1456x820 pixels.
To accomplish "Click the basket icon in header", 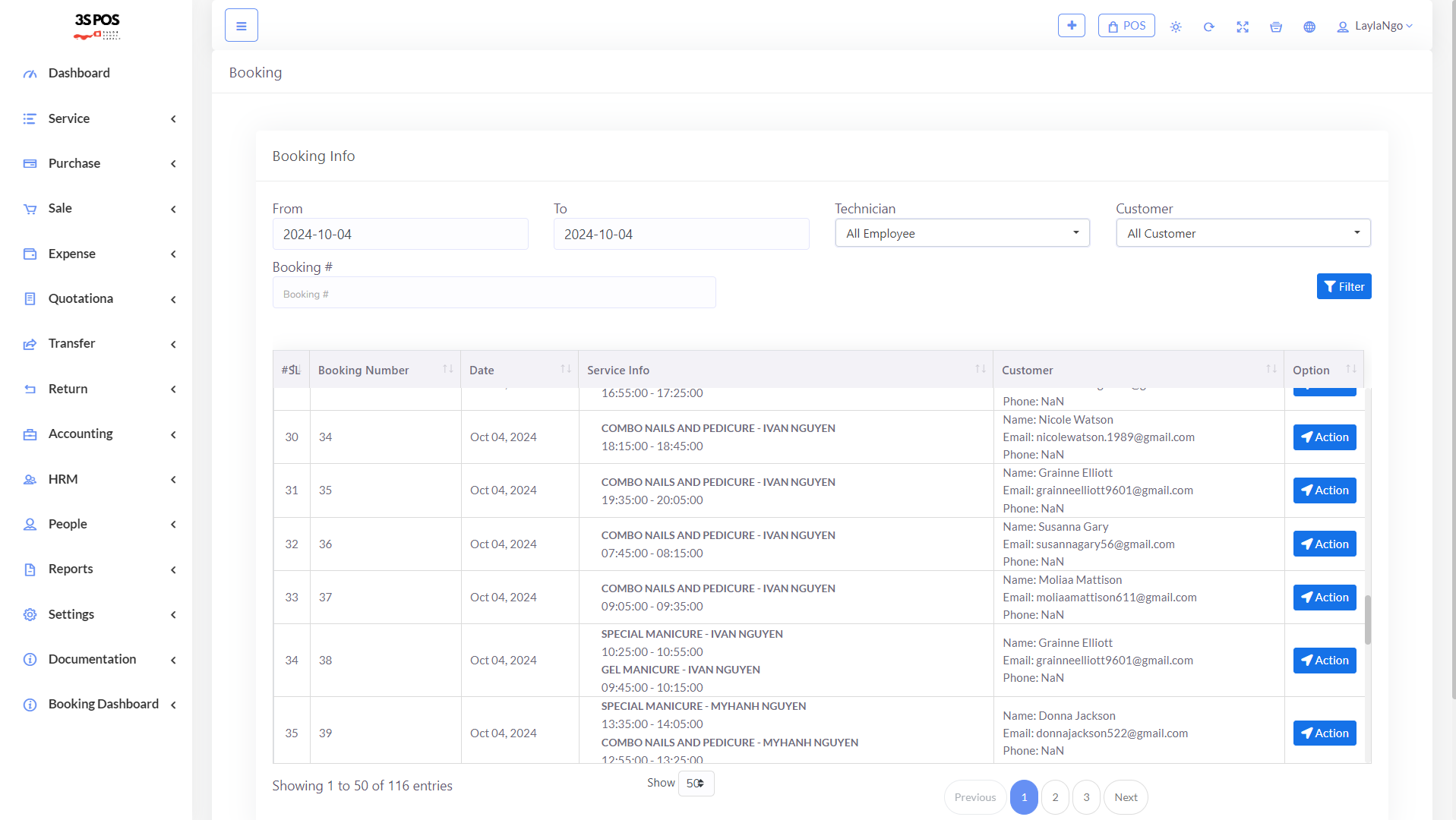I will [x=1276, y=27].
